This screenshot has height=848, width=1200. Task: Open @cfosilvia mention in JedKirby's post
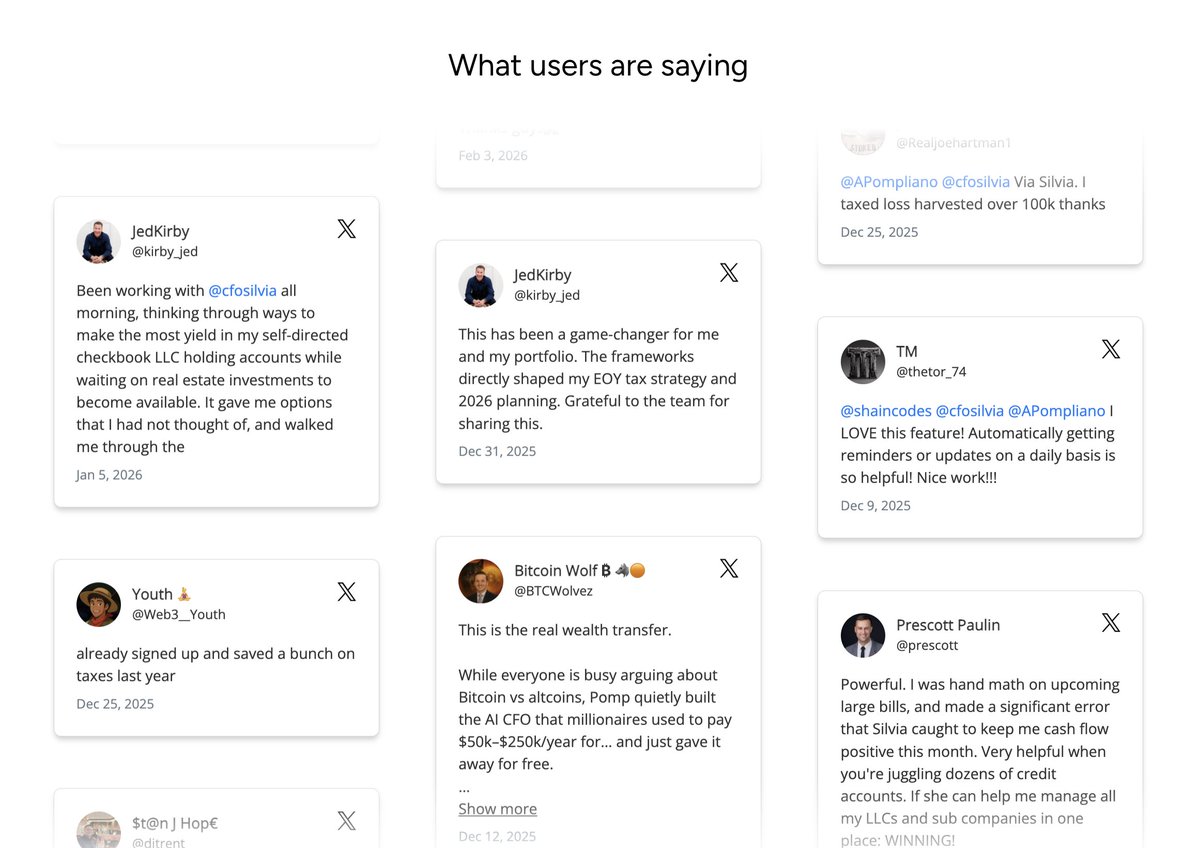(x=242, y=291)
